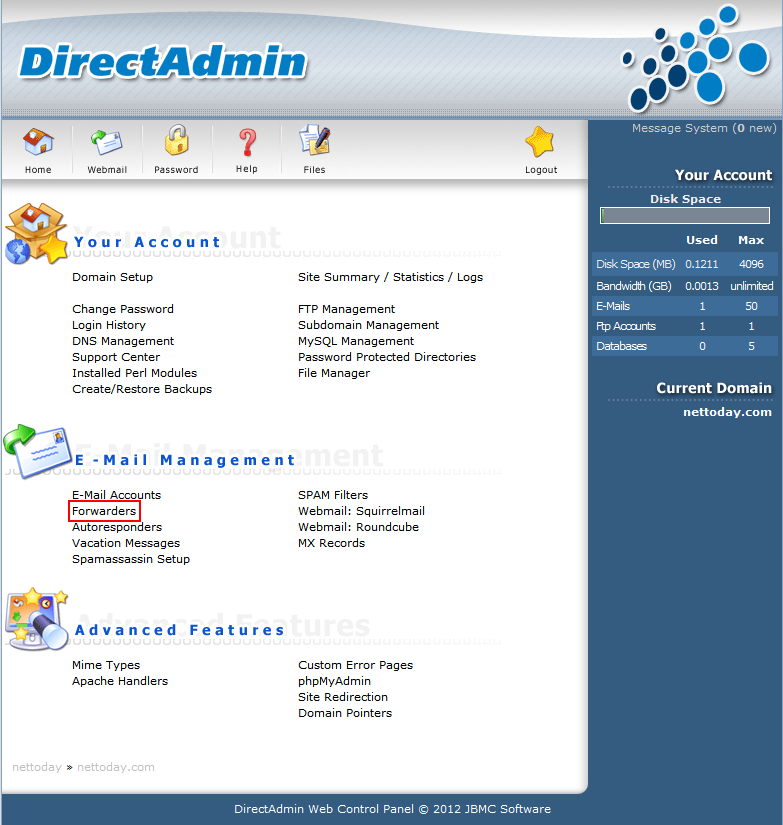Open E-Mail Accounts

tap(116, 495)
